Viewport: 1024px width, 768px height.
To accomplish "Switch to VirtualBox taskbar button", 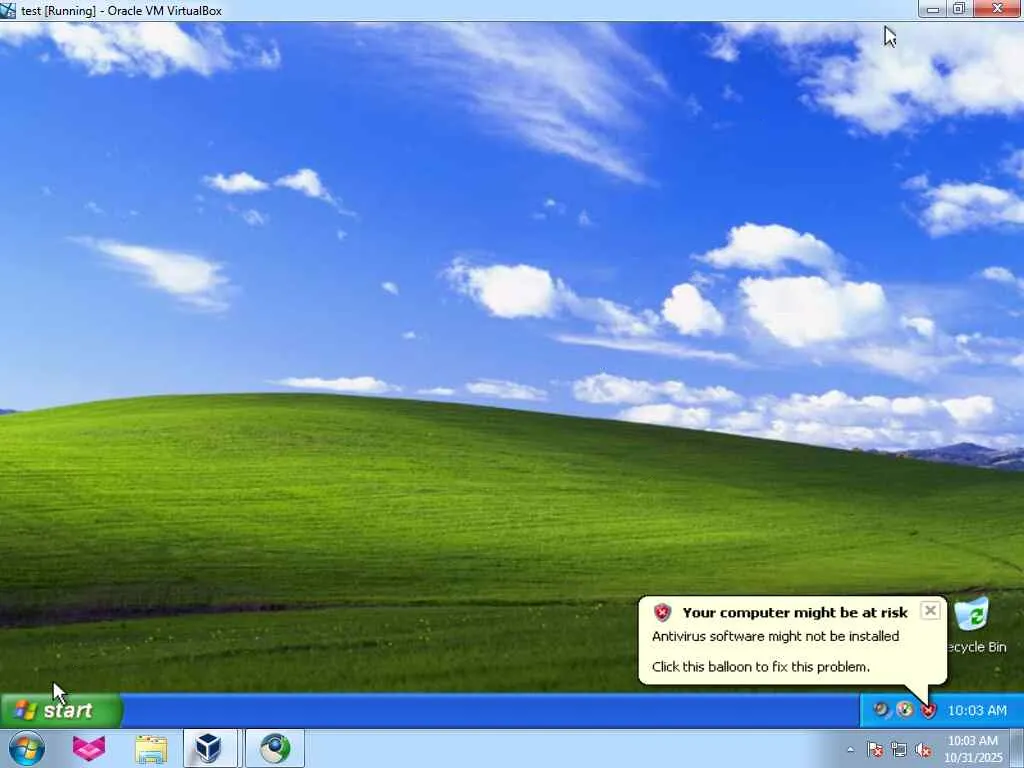I will 210,748.
